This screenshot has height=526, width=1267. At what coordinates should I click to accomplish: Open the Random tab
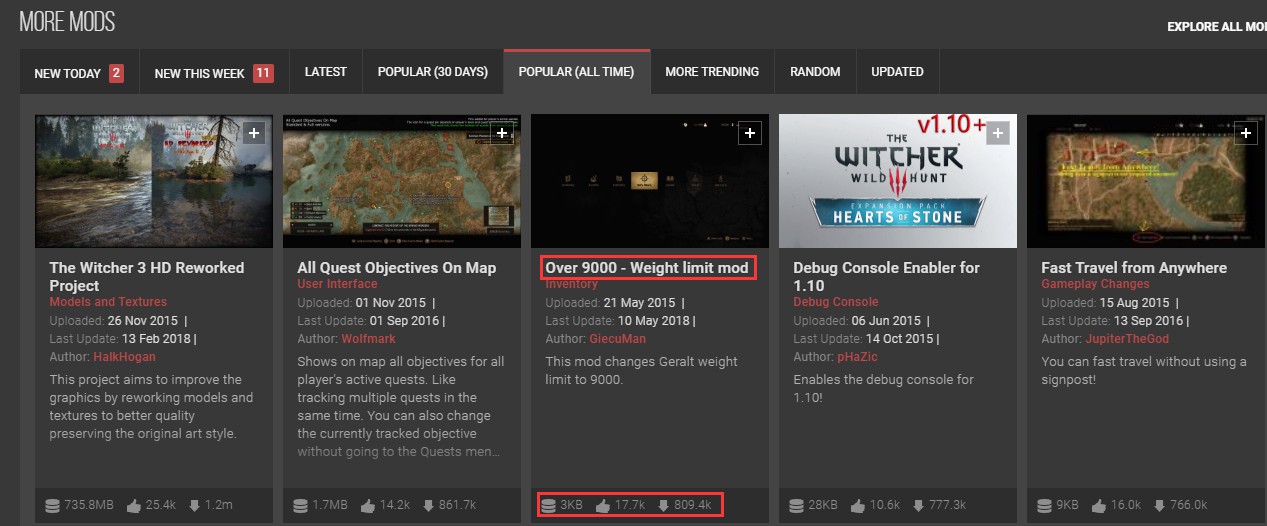click(x=815, y=72)
